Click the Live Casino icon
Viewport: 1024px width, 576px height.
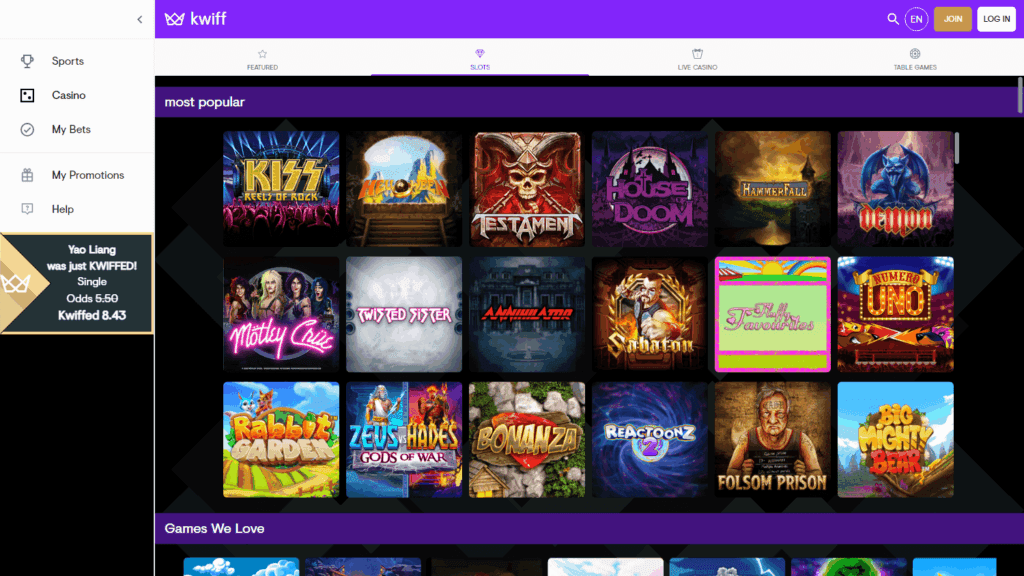point(697,54)
